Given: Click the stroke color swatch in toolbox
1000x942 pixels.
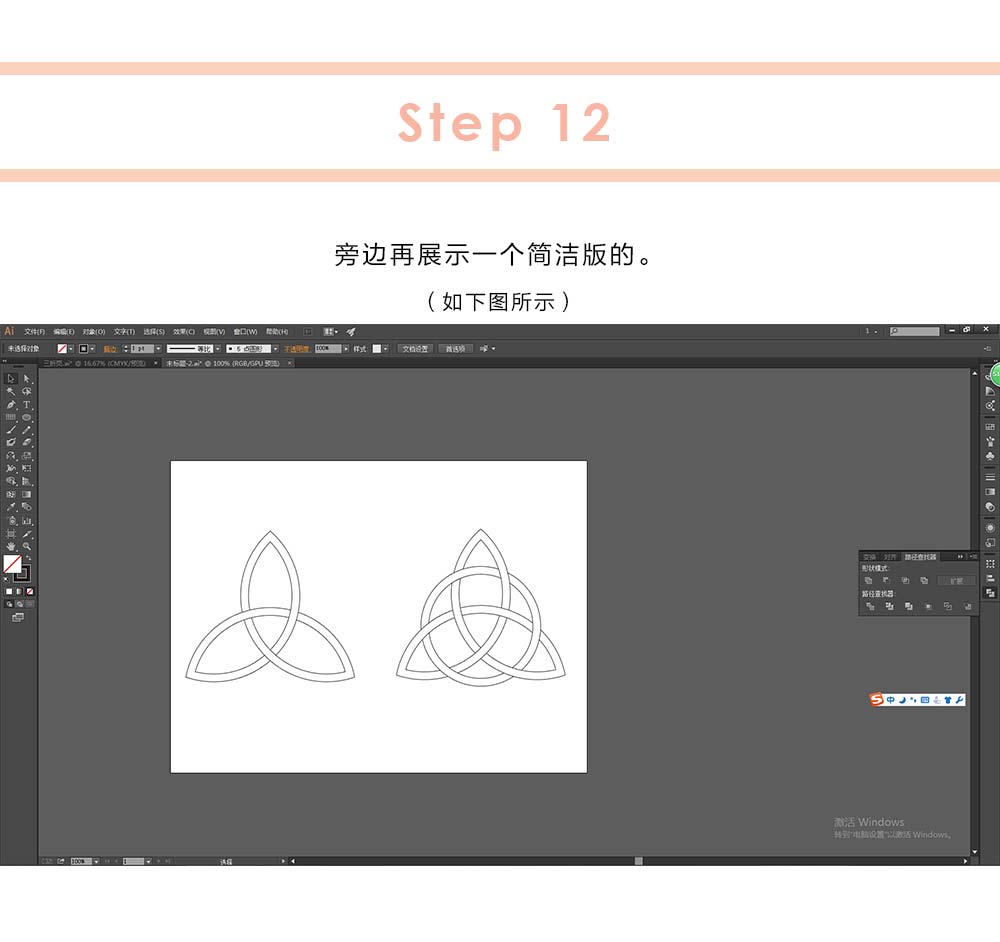Looking at the screenshot, I should [x=25, y=574].
